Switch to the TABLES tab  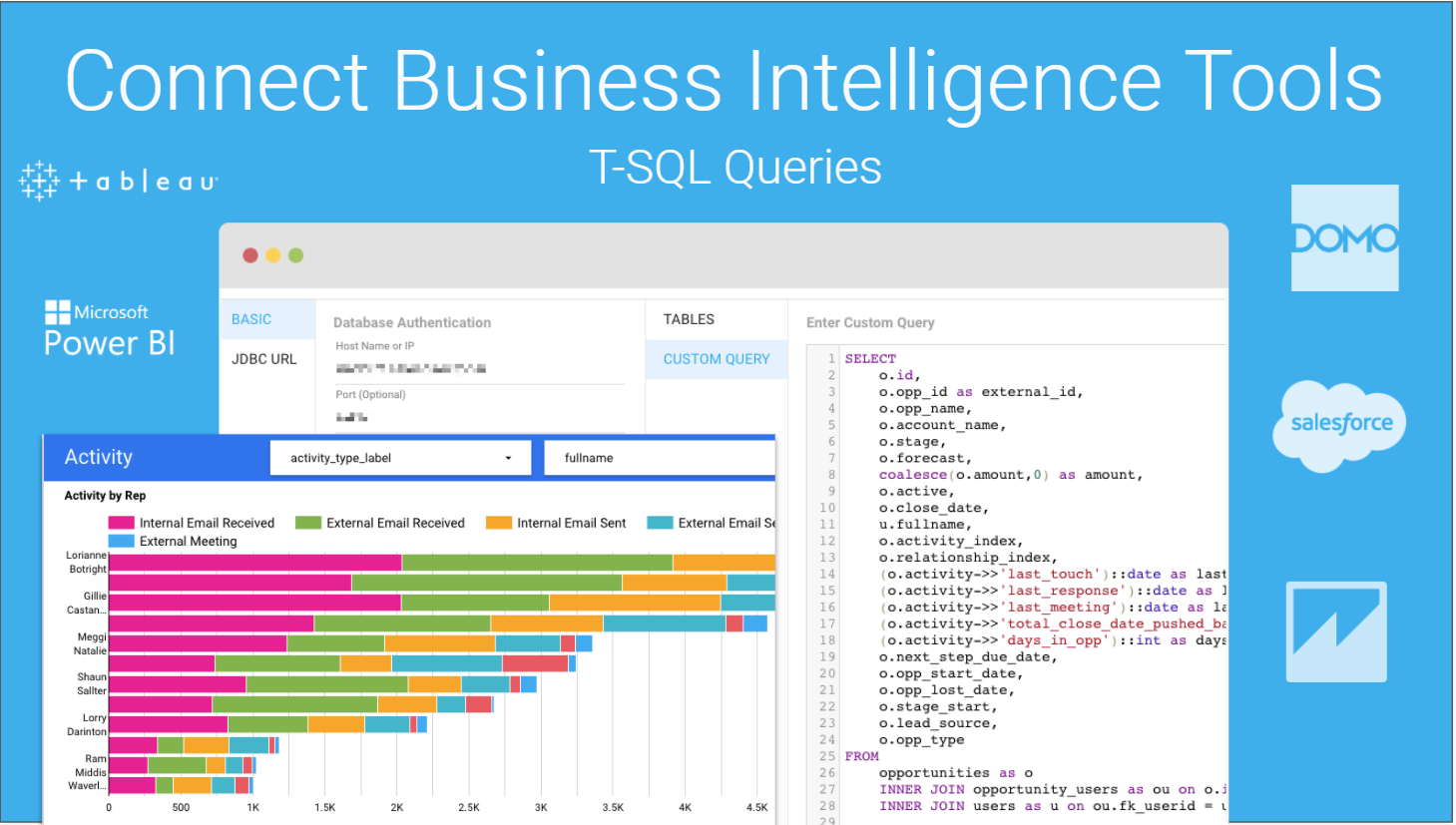pyautogui.click(x=717, y=319)
